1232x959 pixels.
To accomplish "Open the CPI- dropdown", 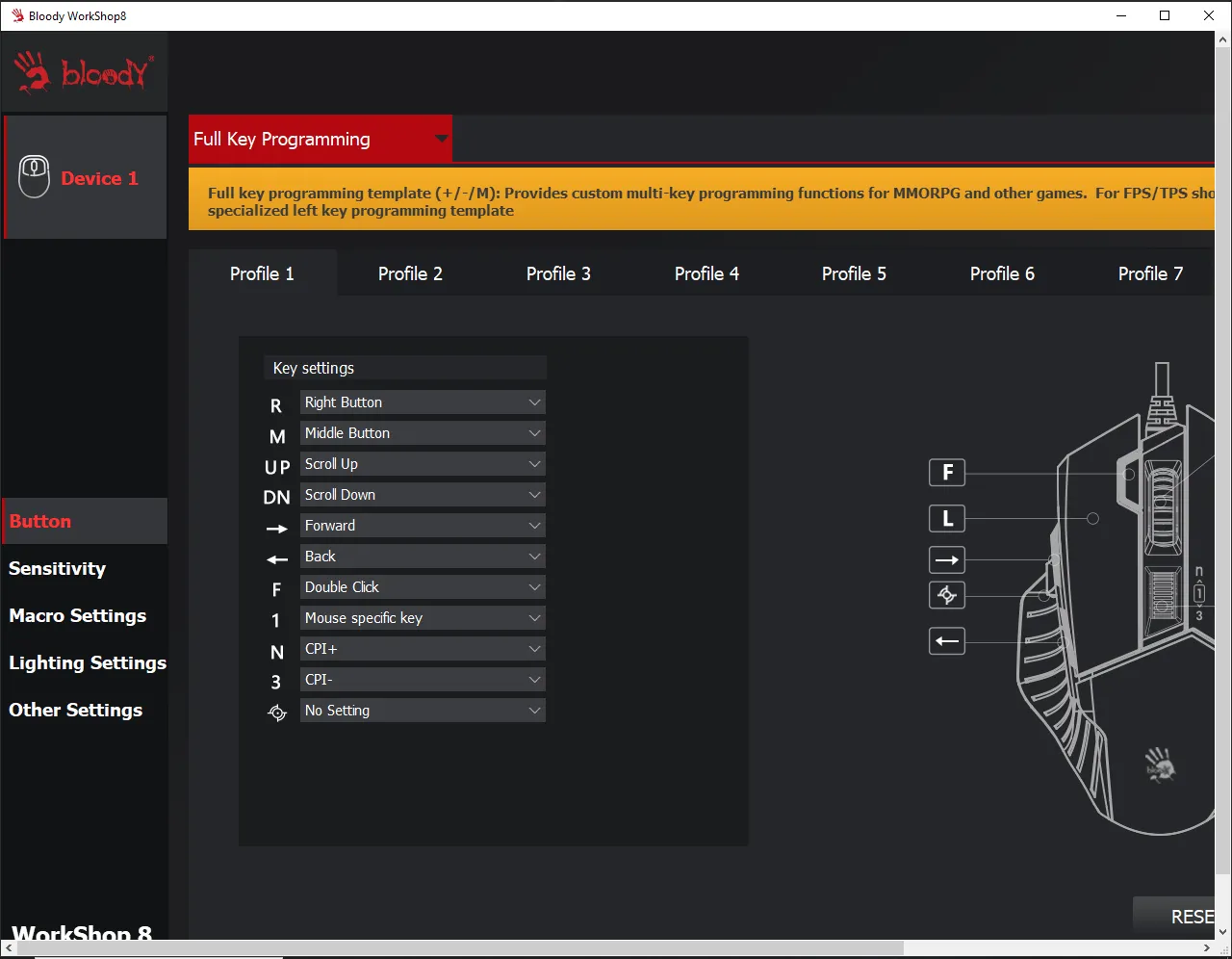I will (x=423, y=680).
